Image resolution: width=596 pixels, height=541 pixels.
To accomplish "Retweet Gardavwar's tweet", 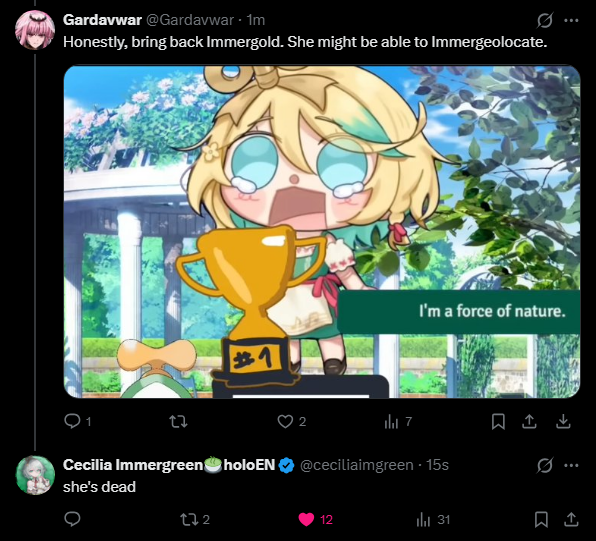I will click(178, 421).
